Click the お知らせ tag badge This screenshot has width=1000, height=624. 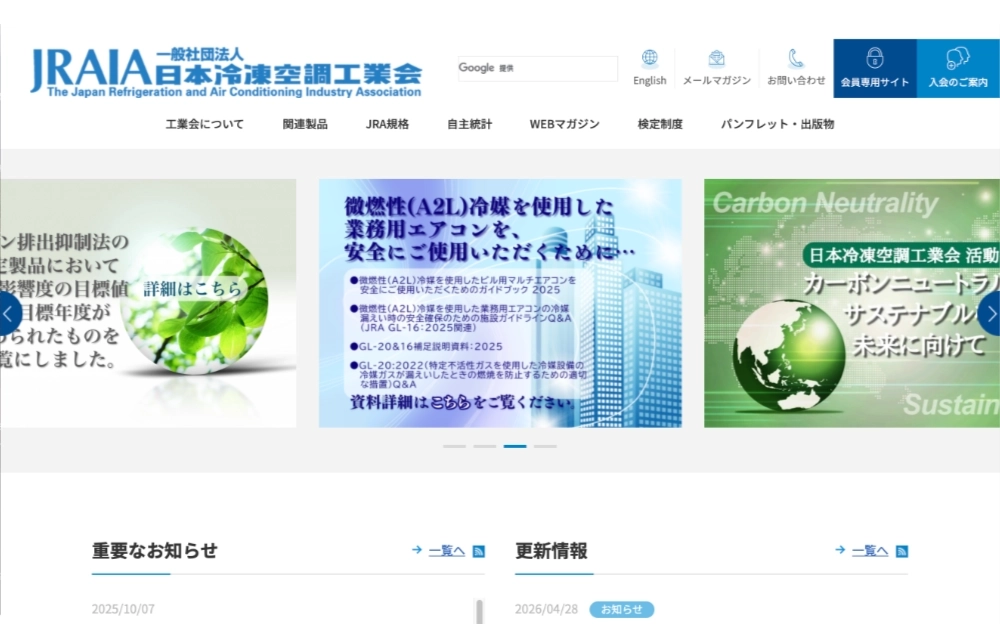(621, 609)
